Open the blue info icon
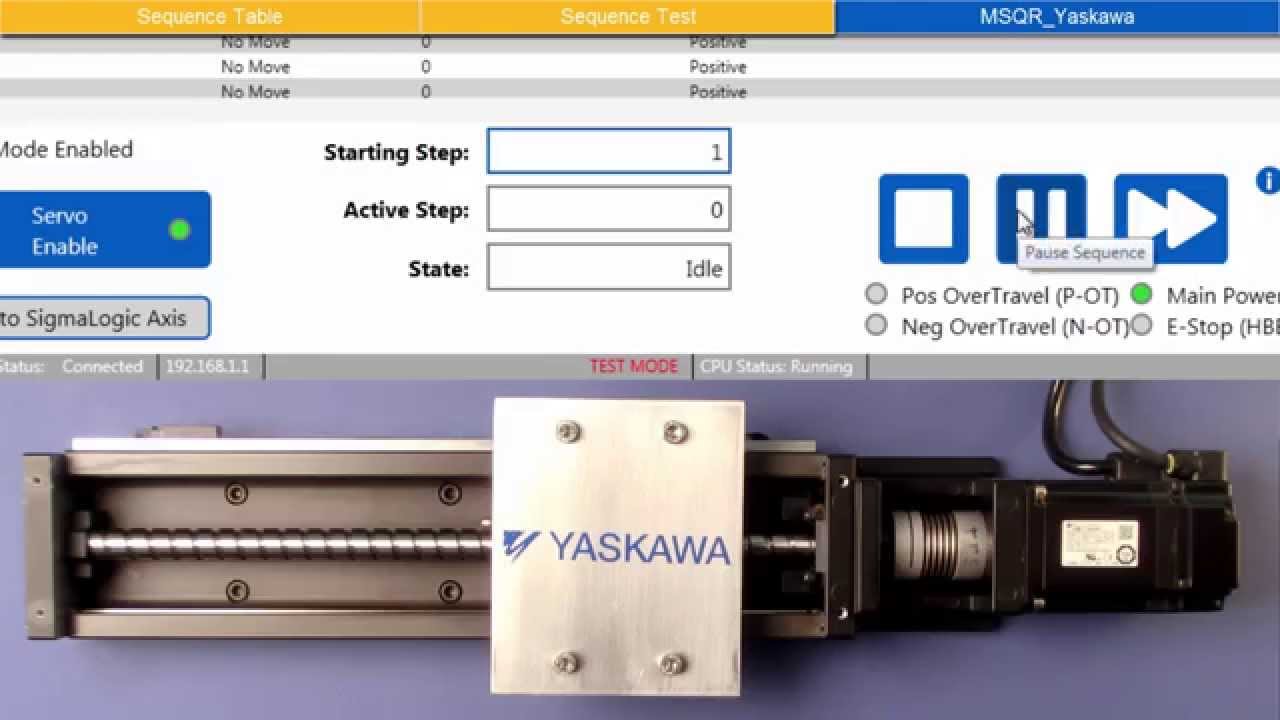This screenshot has height=720, width=1280. [1268, 181]
